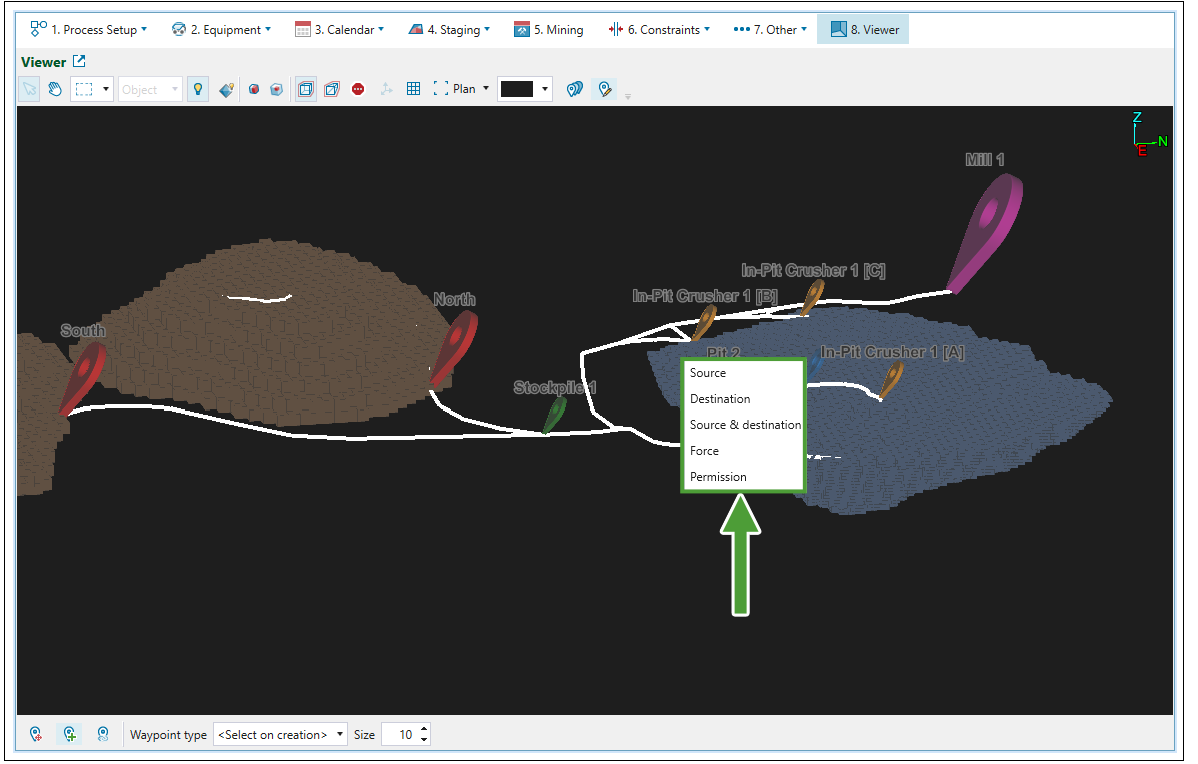Activate the hand pan tool
Viewport: 1198px width, 764px height.
click(55, 89)
